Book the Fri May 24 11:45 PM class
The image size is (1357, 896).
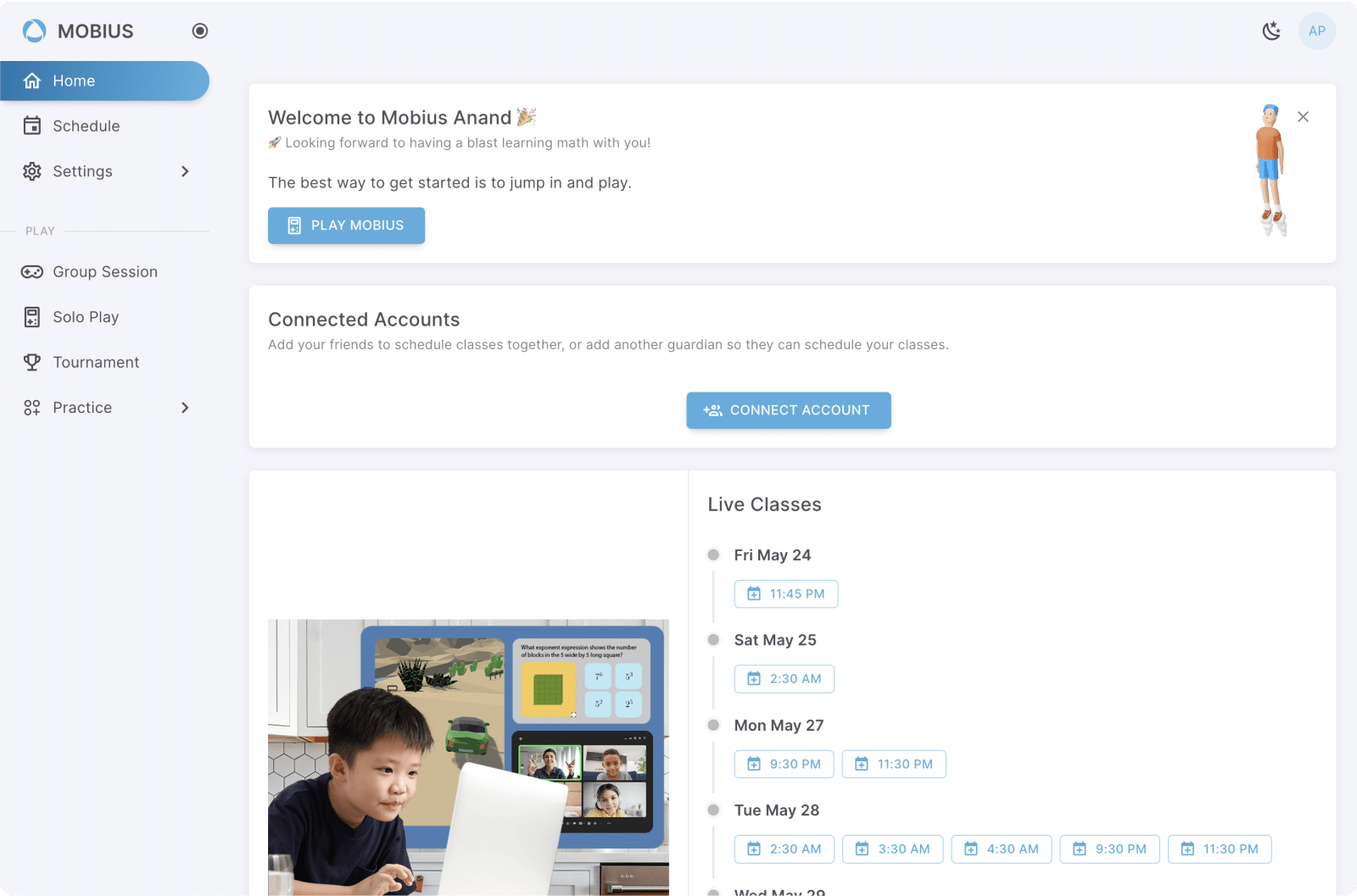pos(786,594)
